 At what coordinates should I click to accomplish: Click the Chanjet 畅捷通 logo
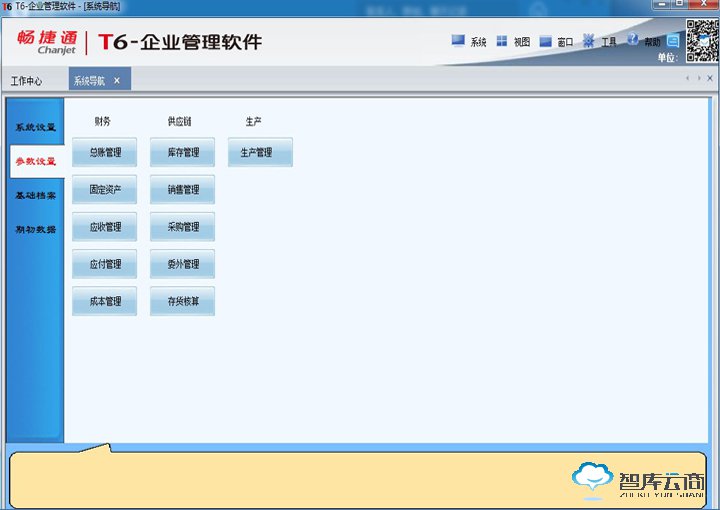pos(47,42)
